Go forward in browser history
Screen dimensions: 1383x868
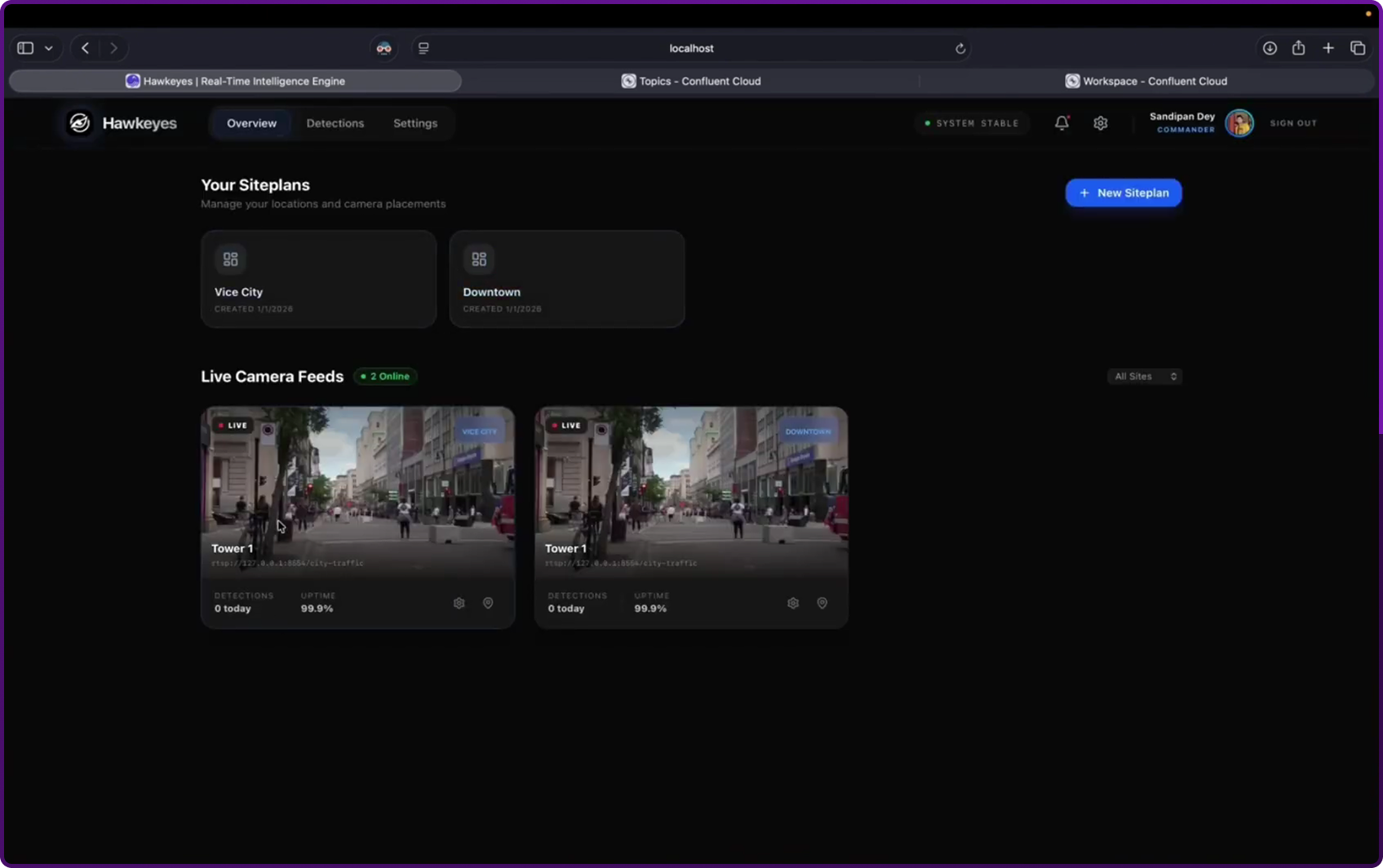click(113, 48)
